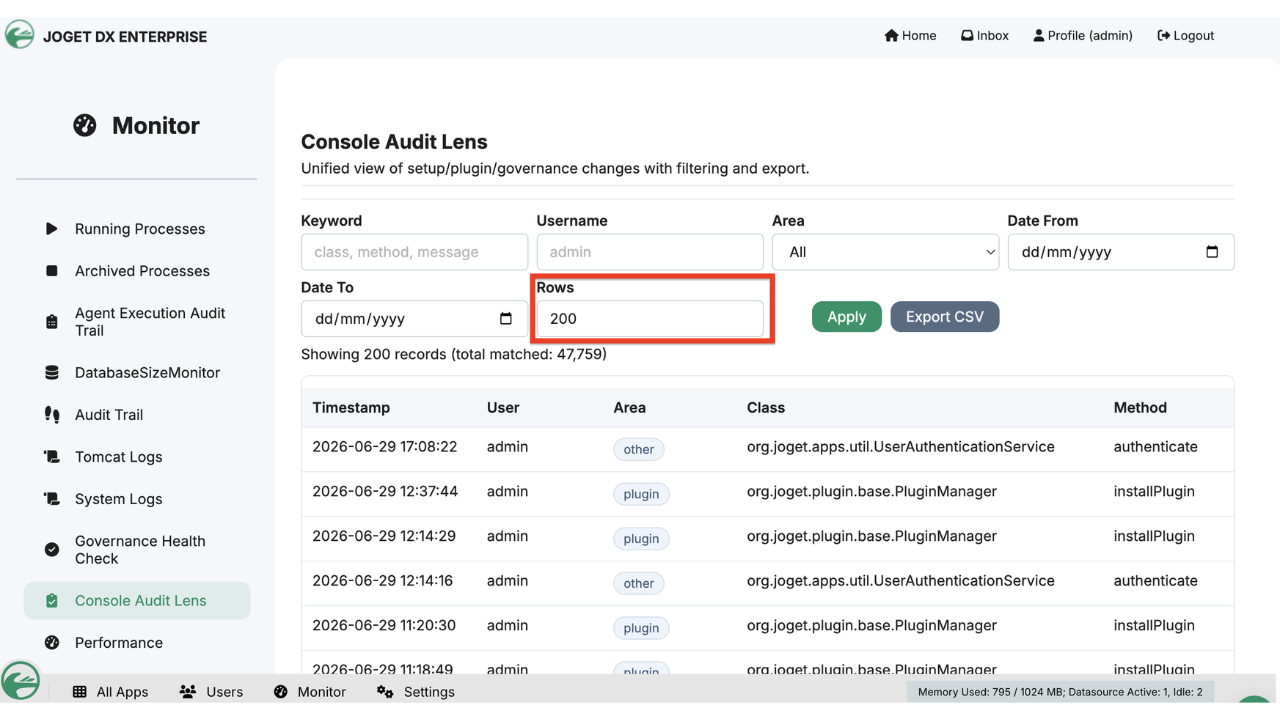Click the Joget DX logo icon
This screenshot has height=720, width=1280.
(20, 35)
